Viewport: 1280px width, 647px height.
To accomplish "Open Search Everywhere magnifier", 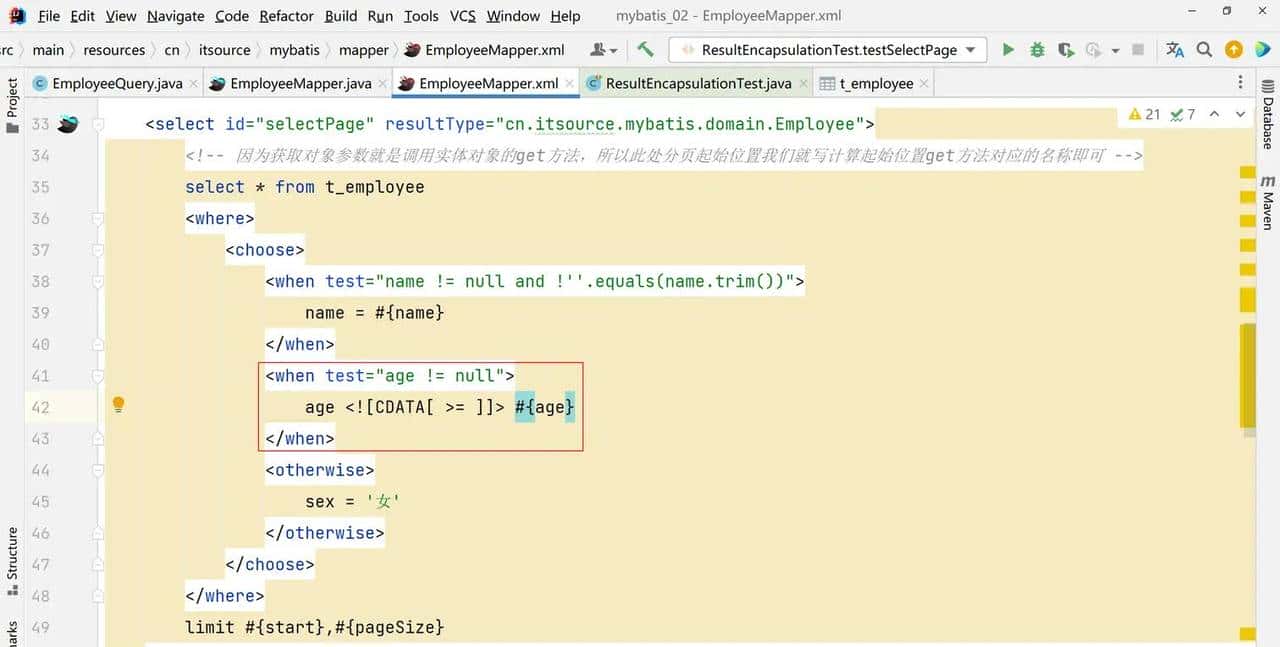I will [1204, 50].
